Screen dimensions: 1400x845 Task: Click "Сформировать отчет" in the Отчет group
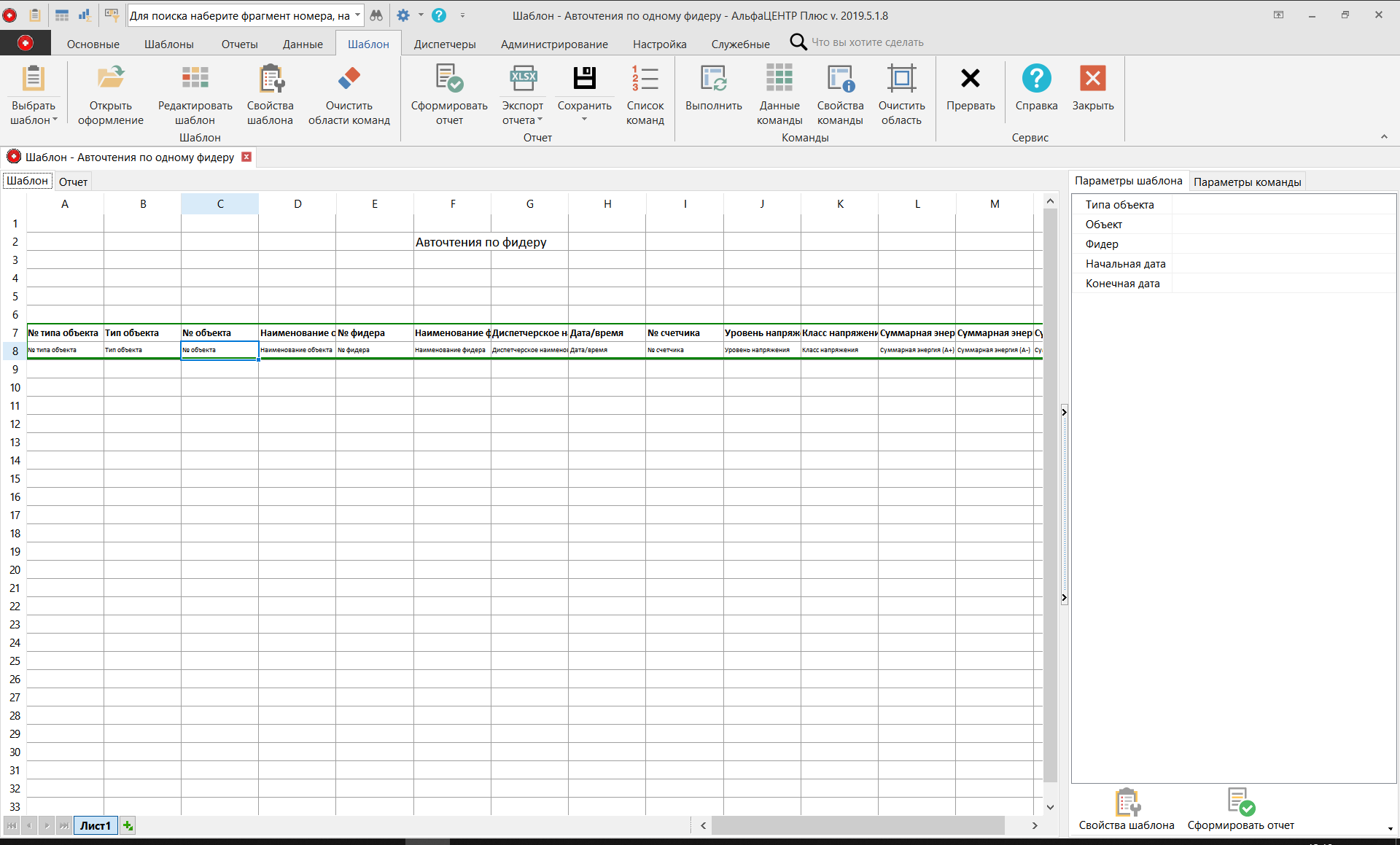pyautogui.click(x=448, y=93)
